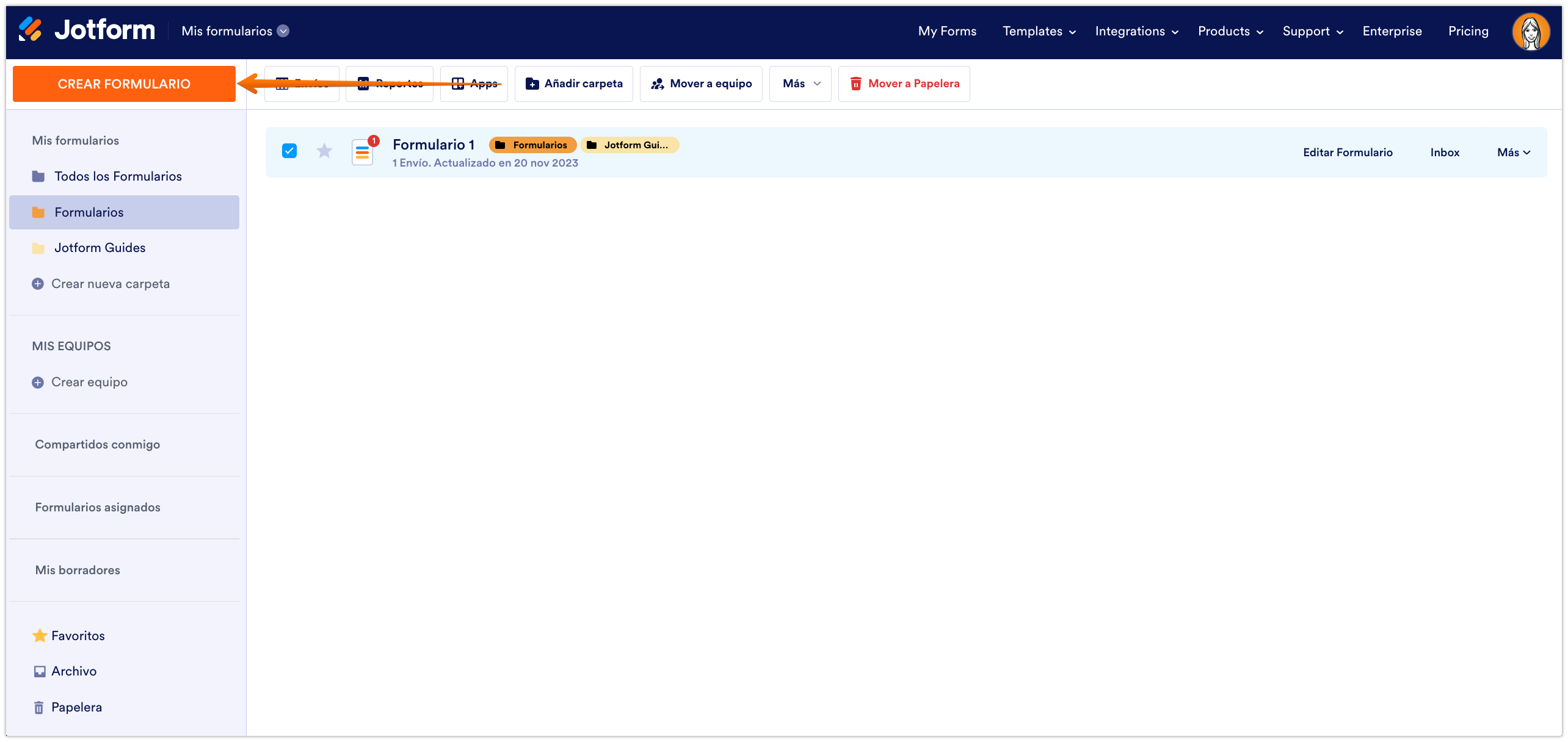Click the trash icon Mover a Papelera
The width and height of the screenshot is (1568, 742).
(x=856, y=84)
